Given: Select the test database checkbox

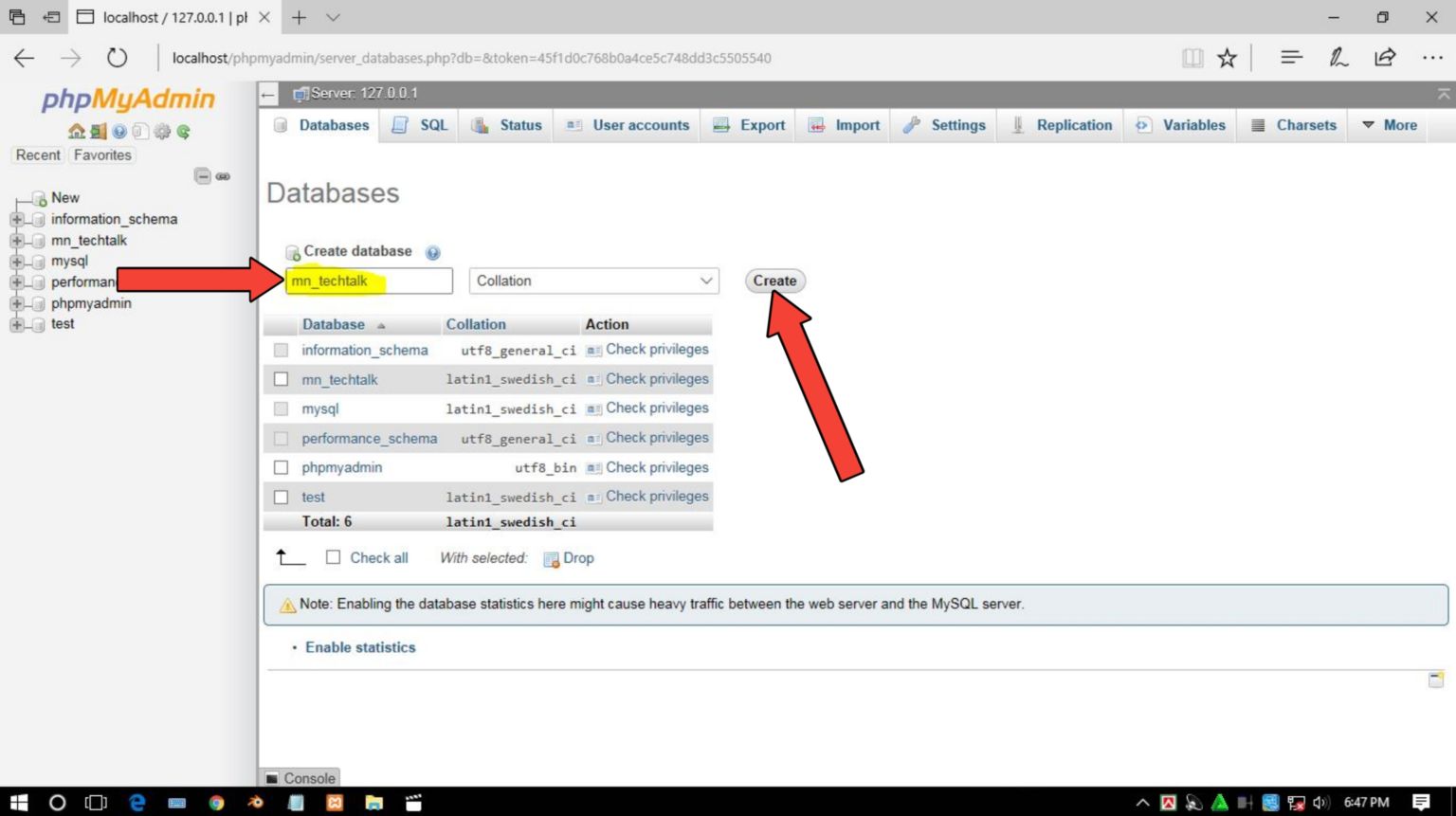Looking at the screenshot, I should 281,497.
